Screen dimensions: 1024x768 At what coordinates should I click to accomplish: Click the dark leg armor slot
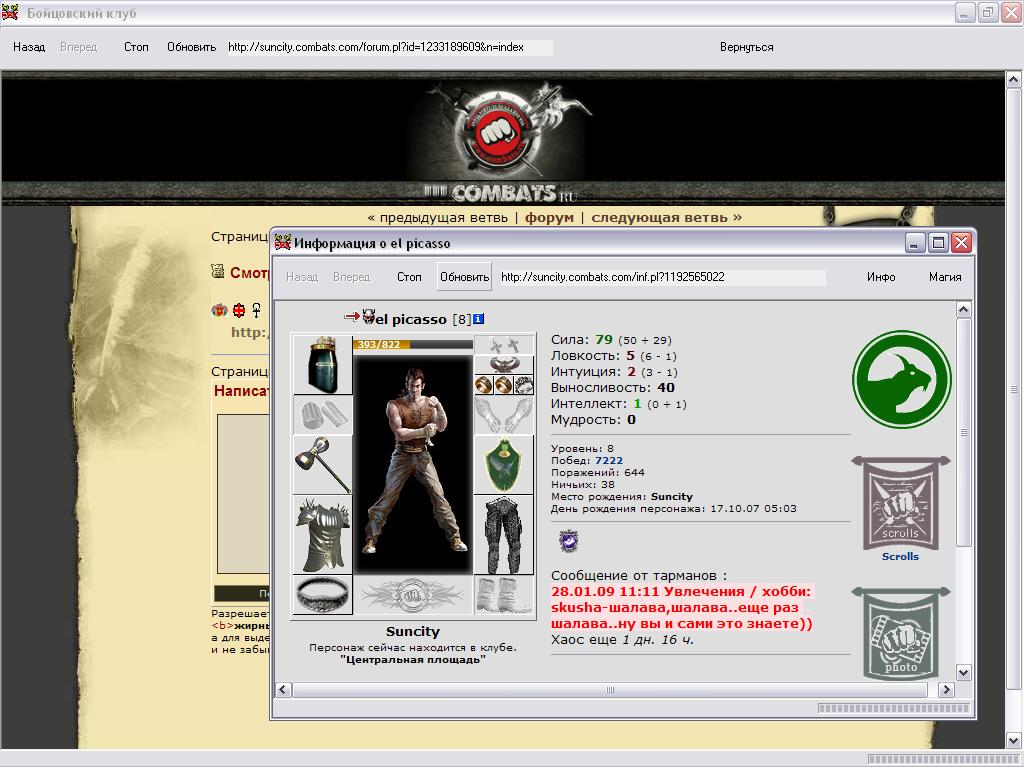point(504,535)
